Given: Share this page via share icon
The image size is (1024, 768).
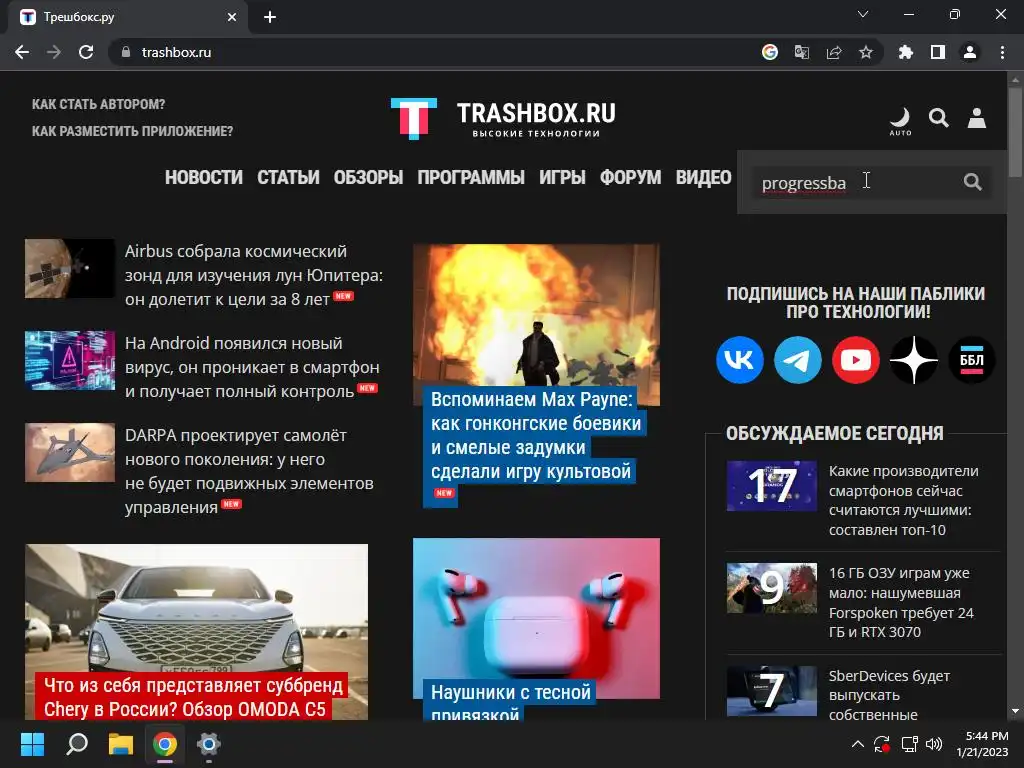Looking at the screenshot, I should (x=834, y=52).
